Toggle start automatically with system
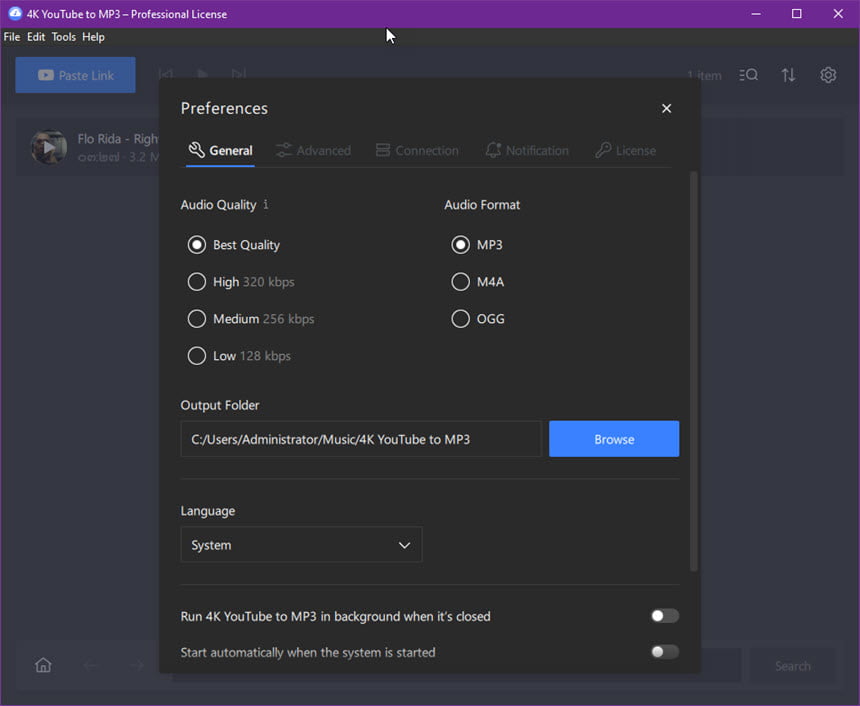The width and height of the screenshot is (860, 706). point(664,652)
